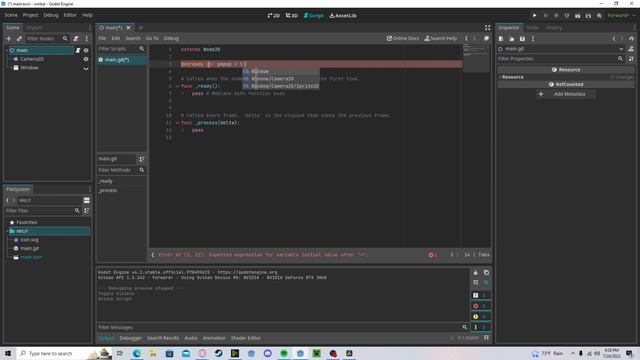The height and width of the screenshot is (360, 640).
Task: Toggle visibility of Window node
Action: (86, 69)
